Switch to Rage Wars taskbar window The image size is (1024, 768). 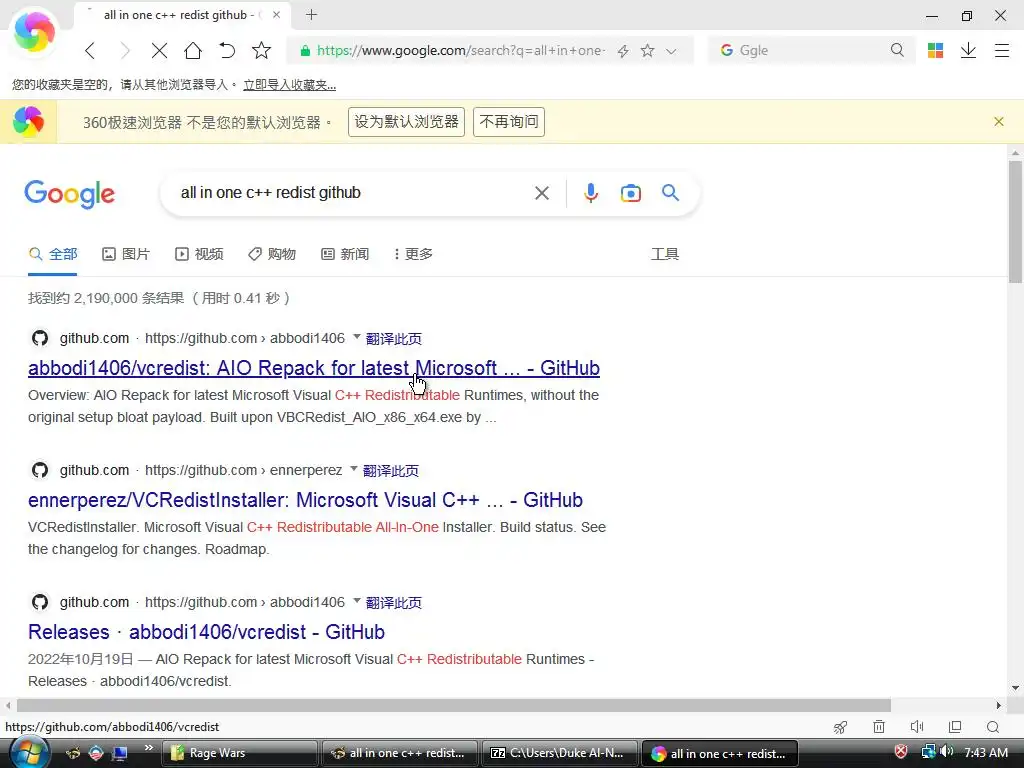240,753
